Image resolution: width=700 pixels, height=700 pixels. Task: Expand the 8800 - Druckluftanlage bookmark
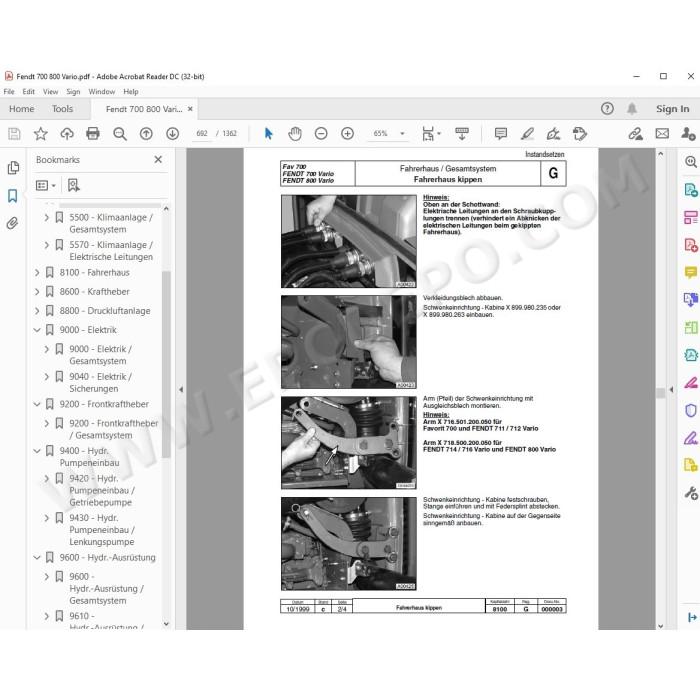pyautogui.click(x=37, y=311)
